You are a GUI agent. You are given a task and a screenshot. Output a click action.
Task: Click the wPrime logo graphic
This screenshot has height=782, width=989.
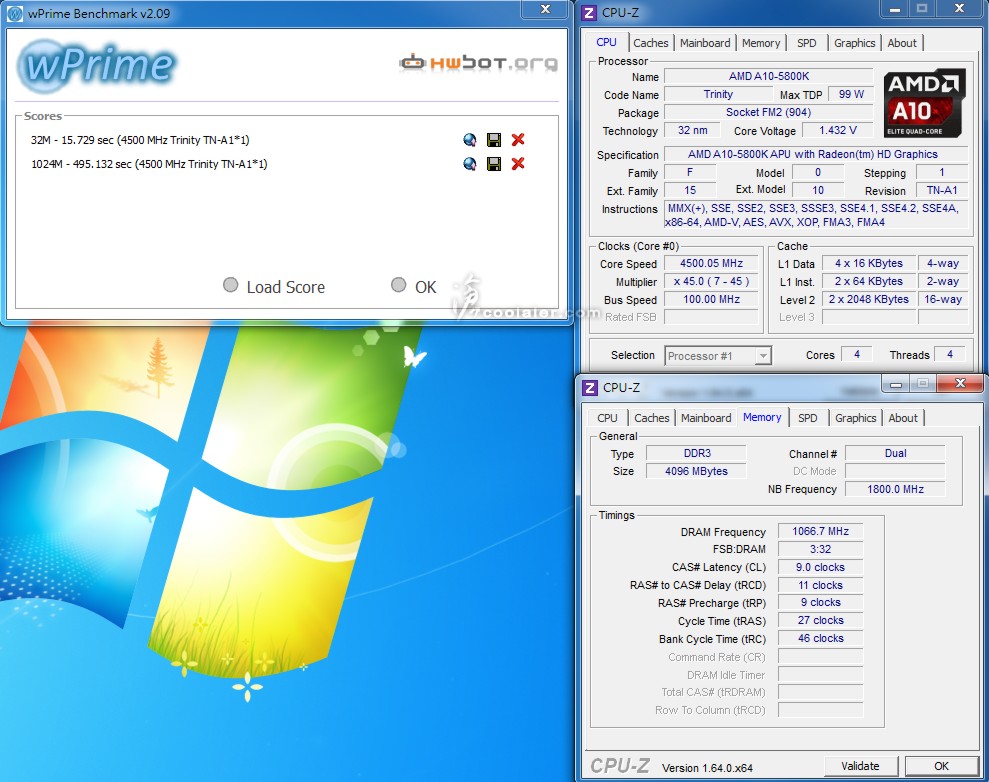97,66
